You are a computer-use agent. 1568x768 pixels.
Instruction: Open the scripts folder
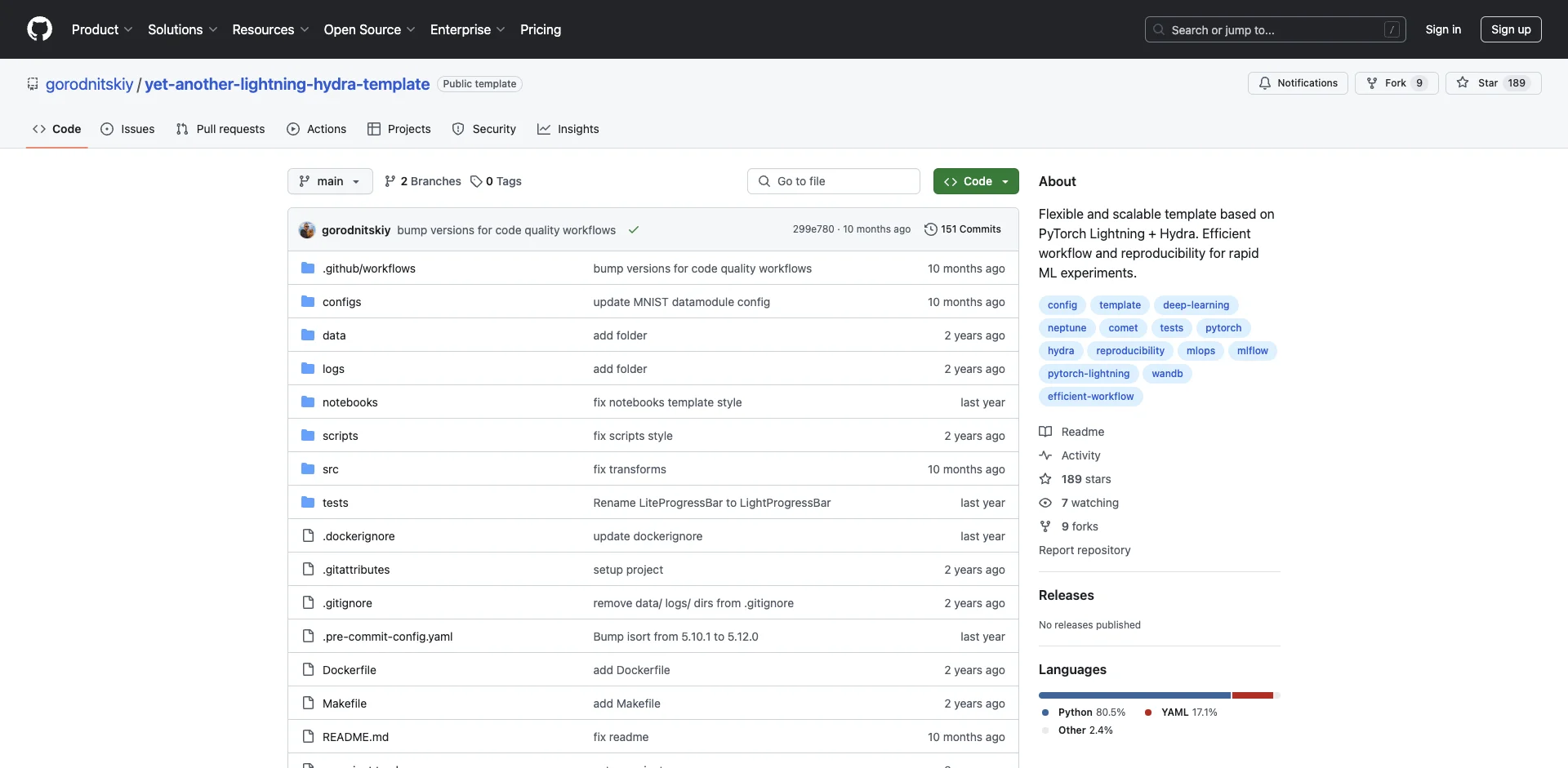click(x=341, y=436)
